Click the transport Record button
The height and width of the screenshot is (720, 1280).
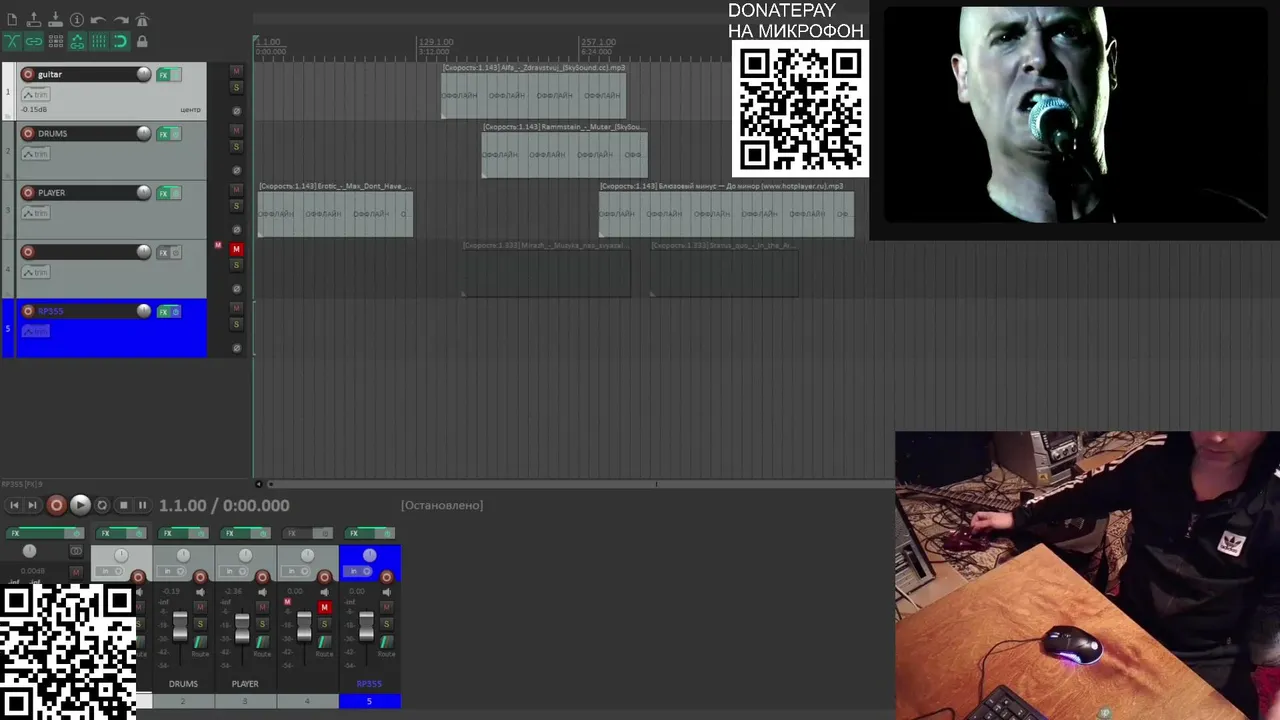pyautogui.click(x=56, y=506)
